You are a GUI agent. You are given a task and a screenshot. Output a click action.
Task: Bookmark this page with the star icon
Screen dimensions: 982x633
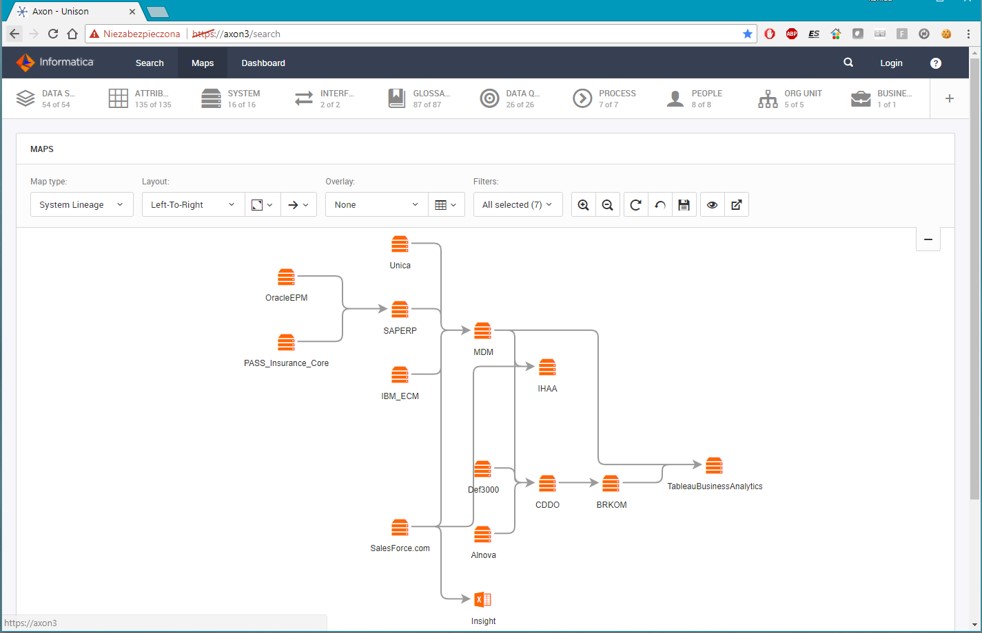(x=747, y=34)
